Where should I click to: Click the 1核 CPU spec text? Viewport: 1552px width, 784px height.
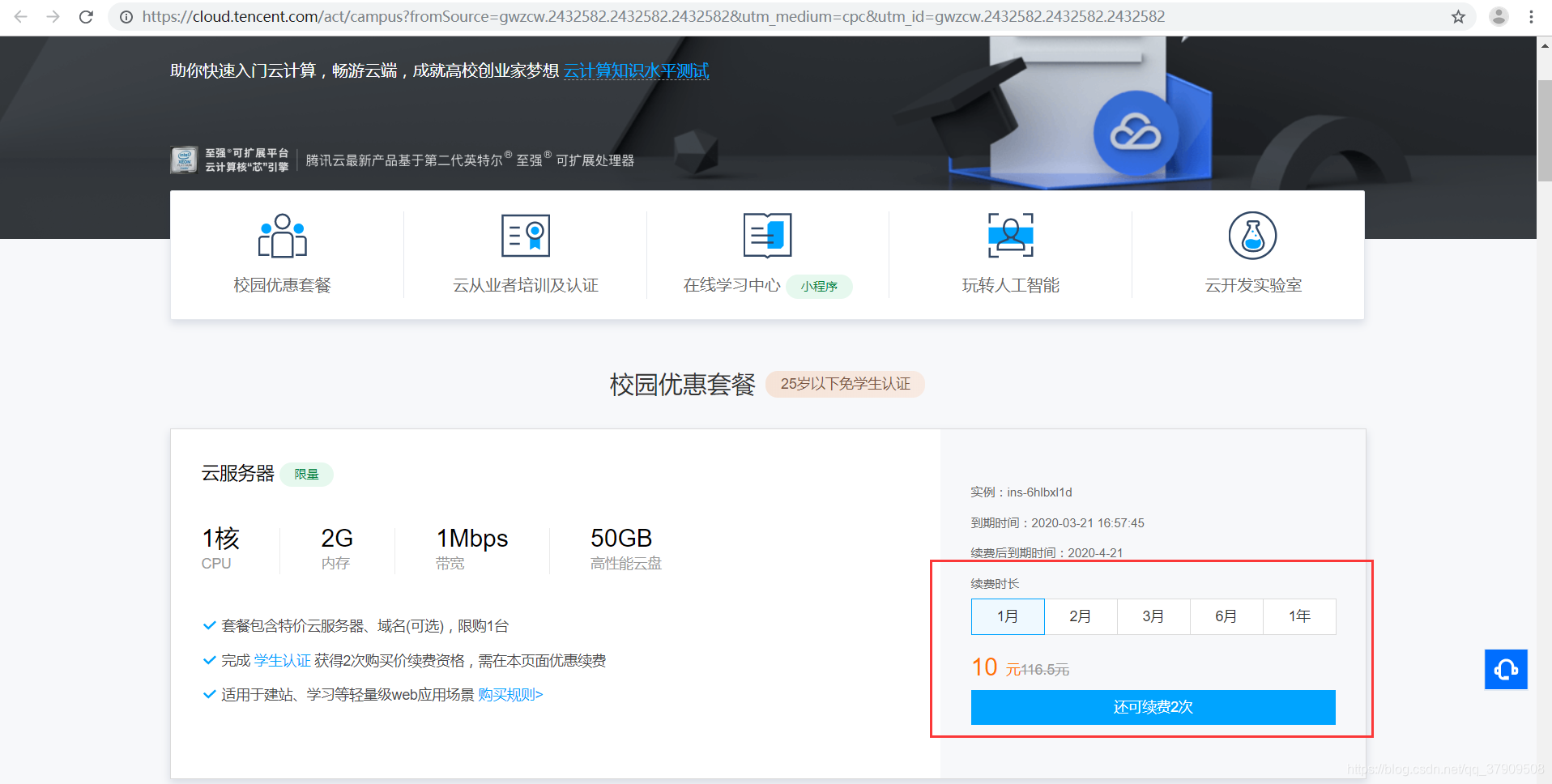tap(220, 549)
